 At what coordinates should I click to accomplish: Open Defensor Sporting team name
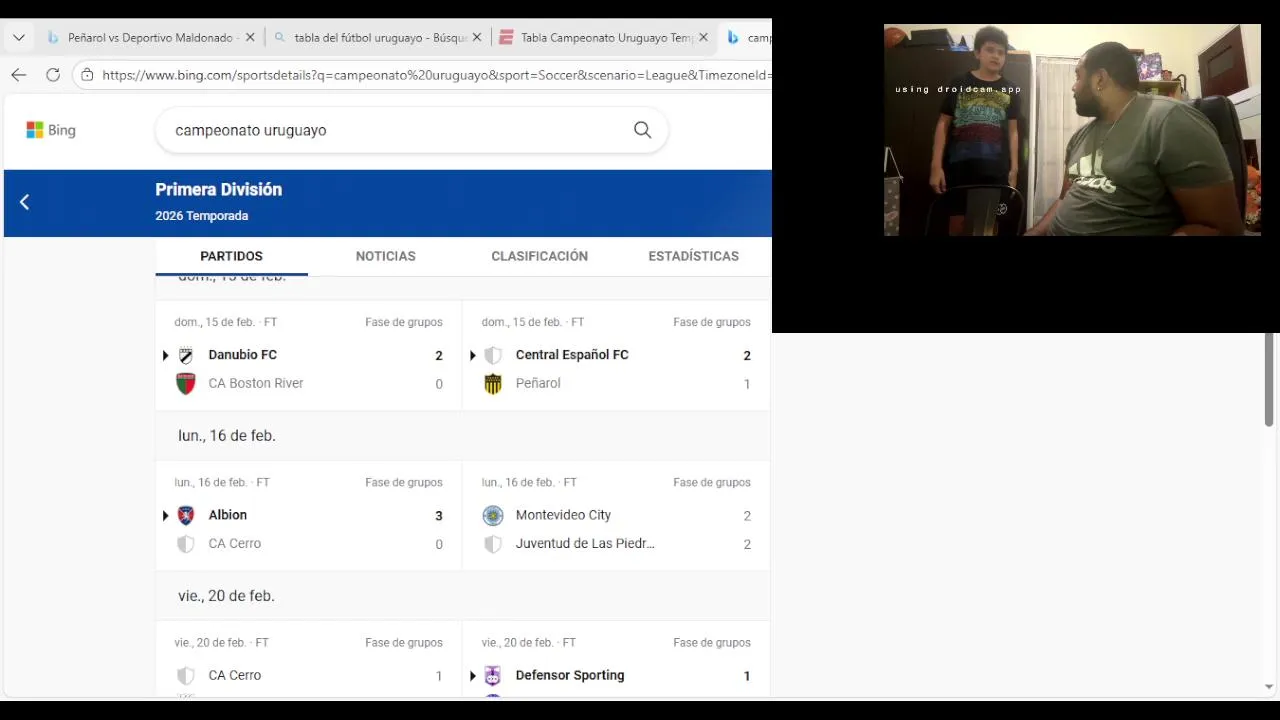(x=570, y=675)
